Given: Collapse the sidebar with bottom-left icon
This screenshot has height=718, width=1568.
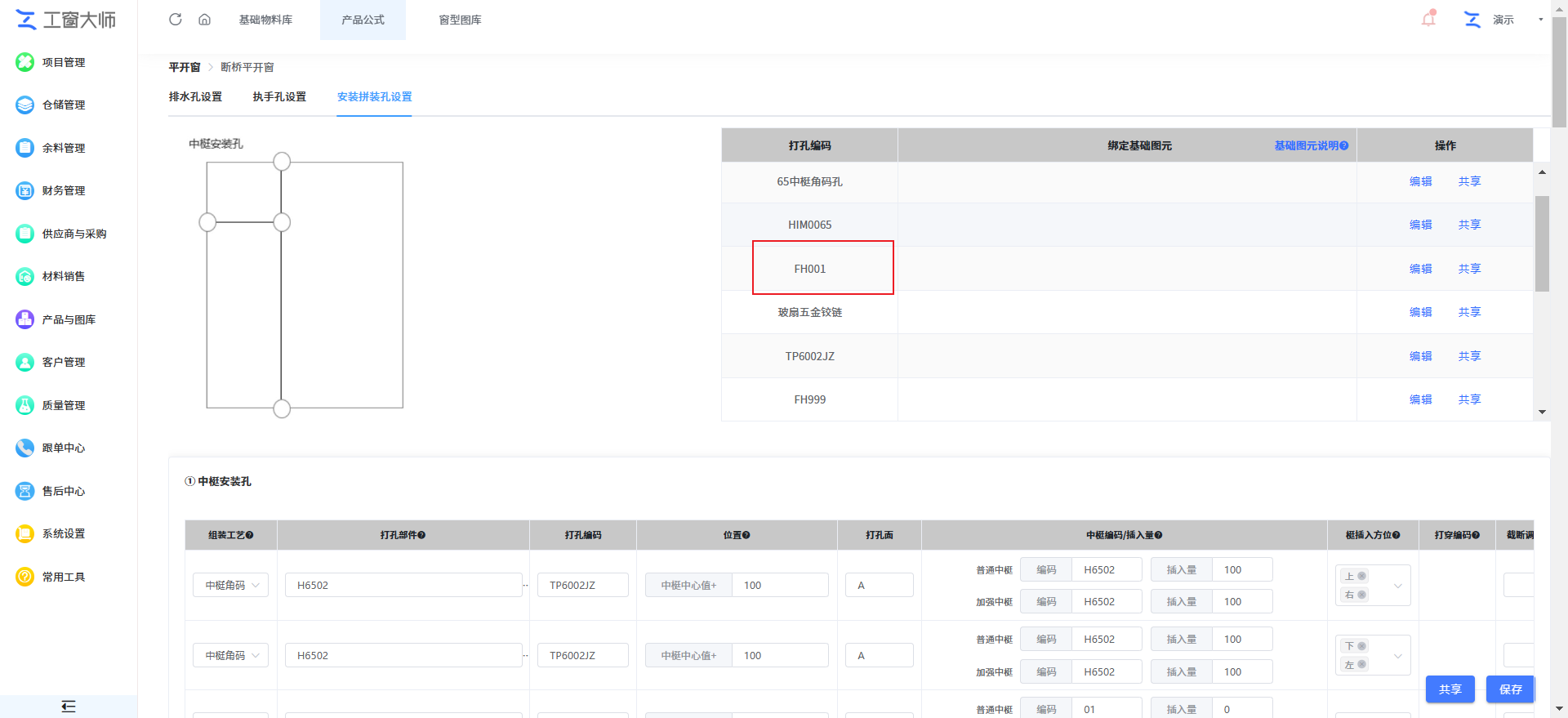Looking at the screenshot, I should pyautogui.click(x=69, y=707).
